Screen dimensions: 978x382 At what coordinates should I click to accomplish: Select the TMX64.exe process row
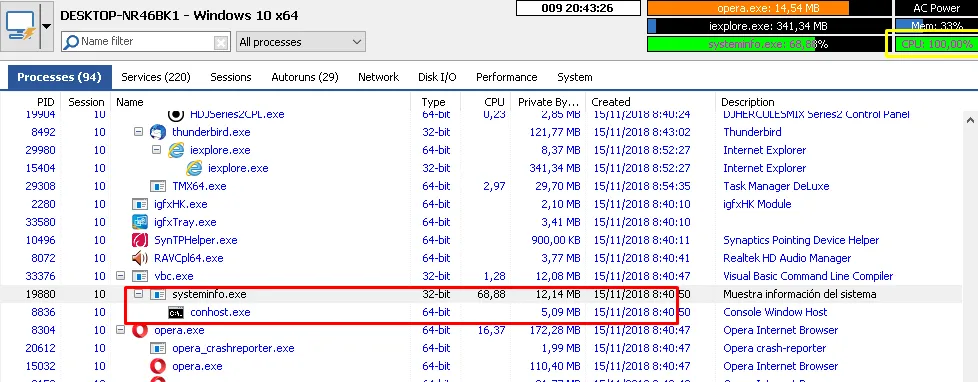tap(482, 186)
